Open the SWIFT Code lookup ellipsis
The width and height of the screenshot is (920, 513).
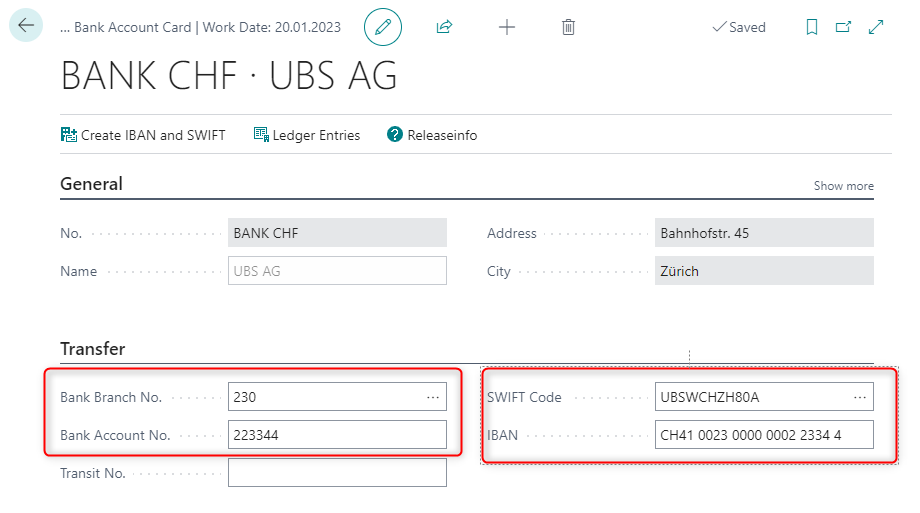tap(859, 397)
